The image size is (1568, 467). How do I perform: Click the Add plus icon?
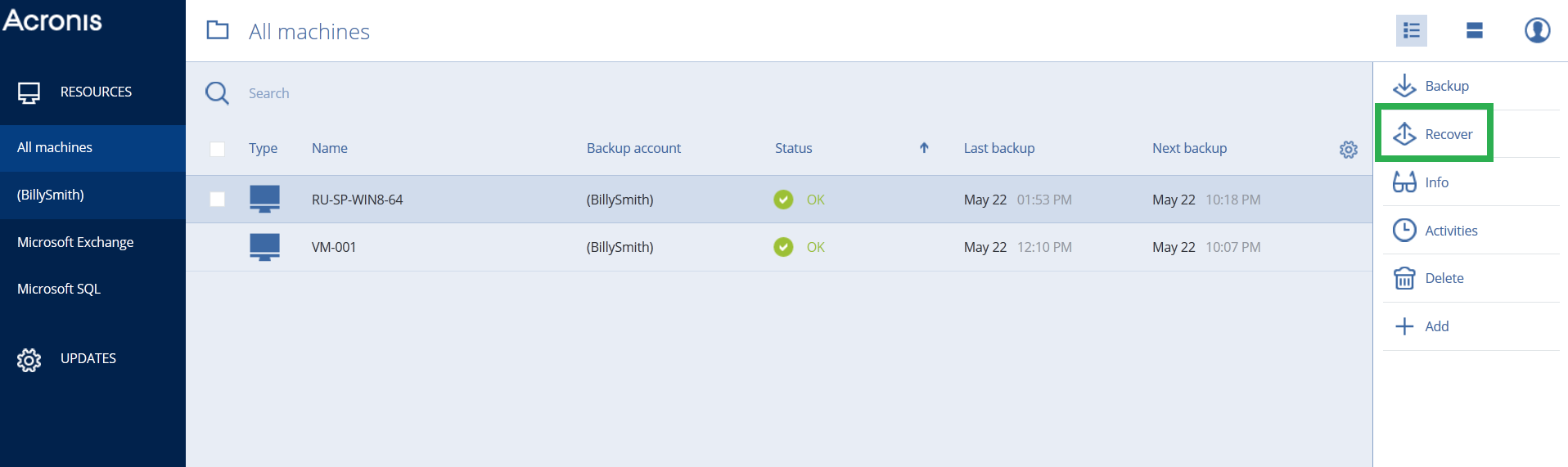1404,326
